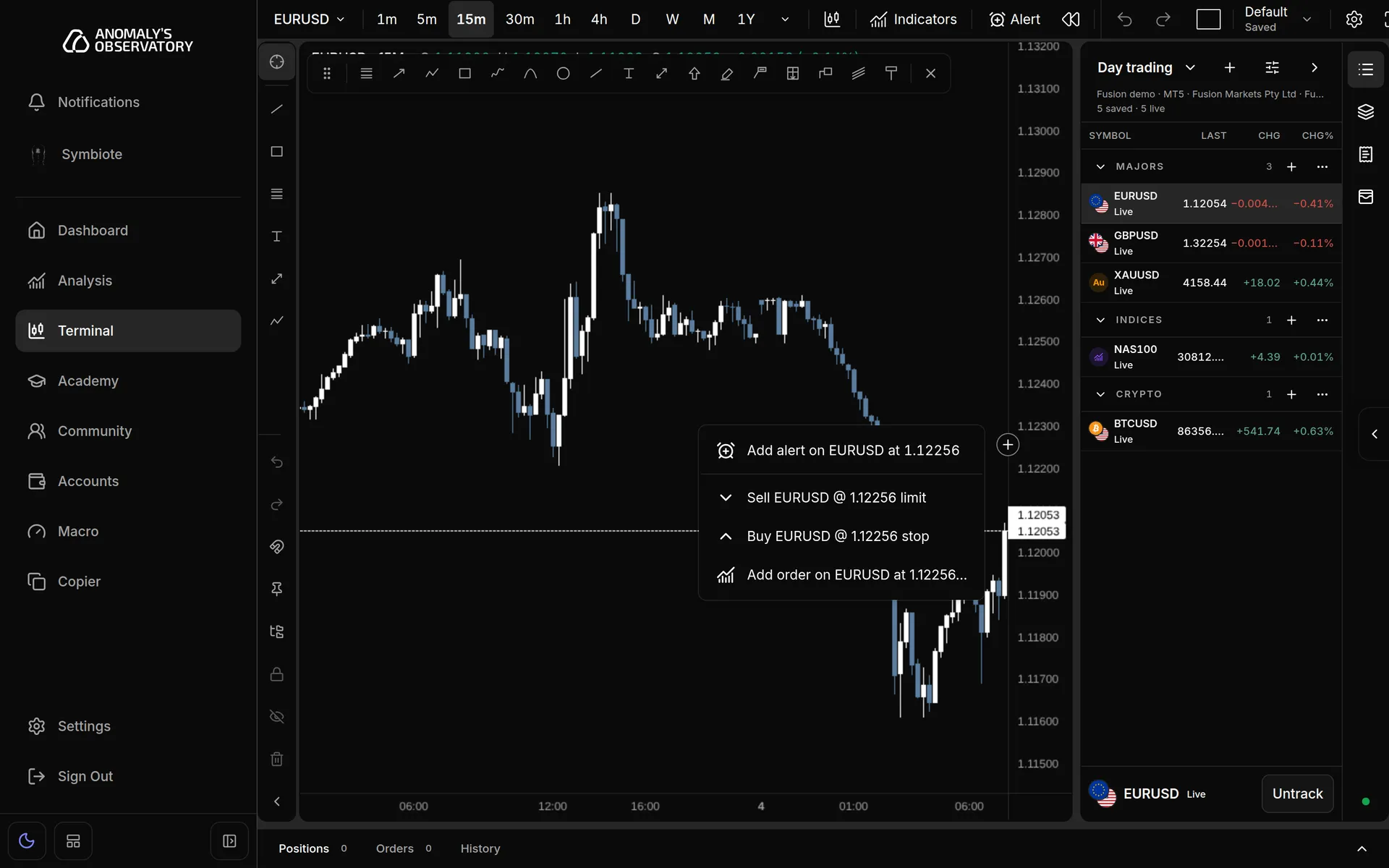Click the Alert button in top bar
Screen dimensions: 1389x868
click(1014, 20)
